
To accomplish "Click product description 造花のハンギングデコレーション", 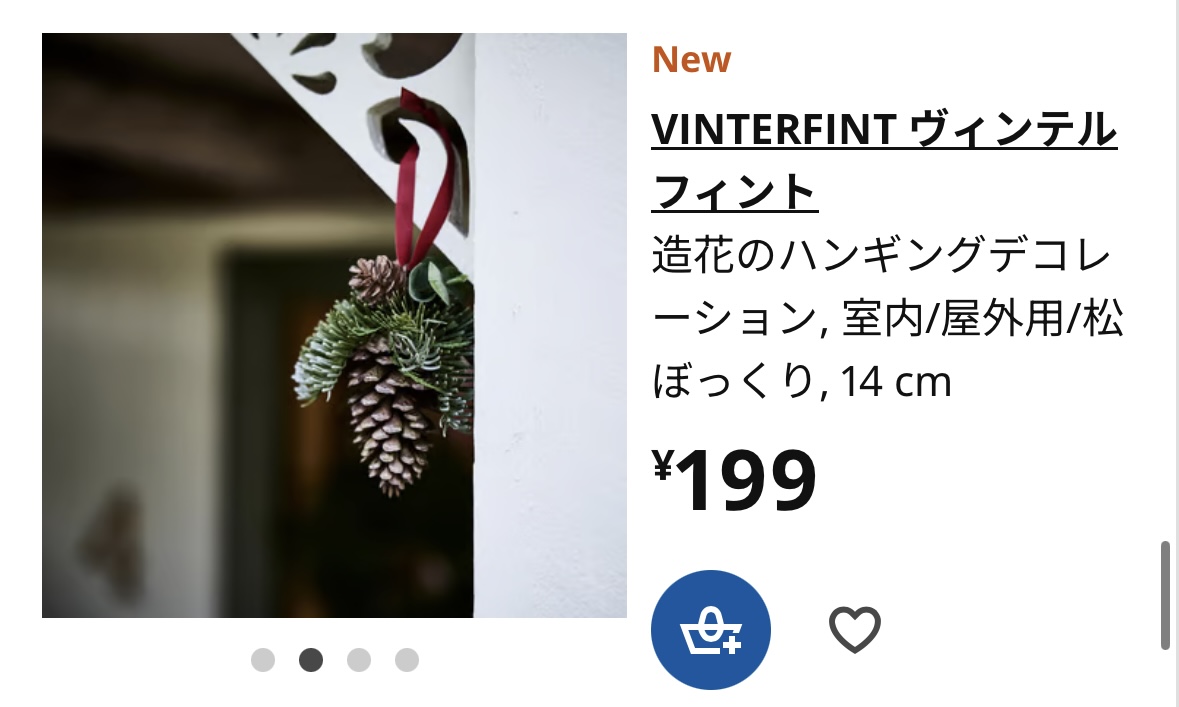I will click(881, 254).
